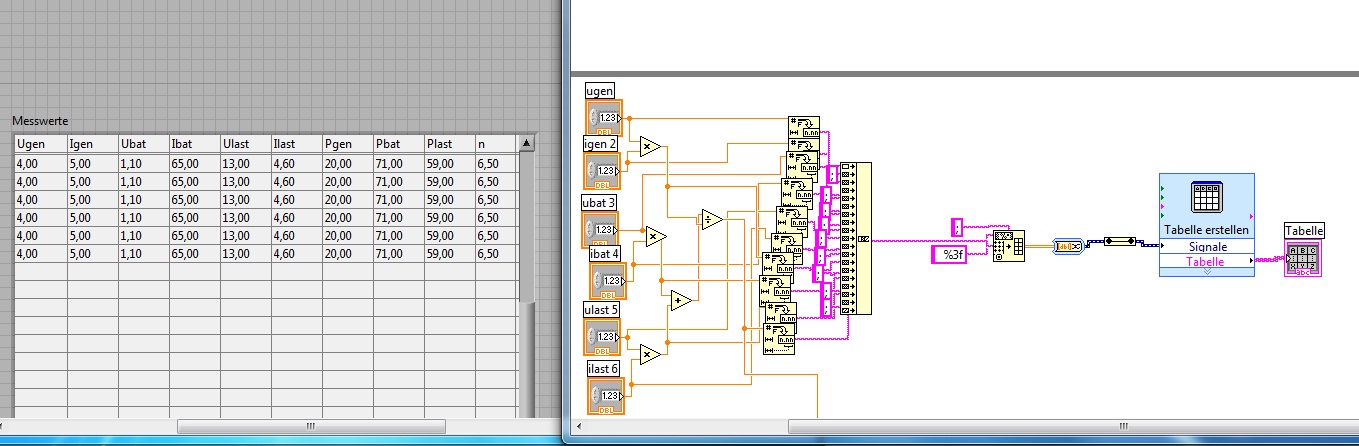Click the Tabelle erstellen Express VI icon

1206,199
